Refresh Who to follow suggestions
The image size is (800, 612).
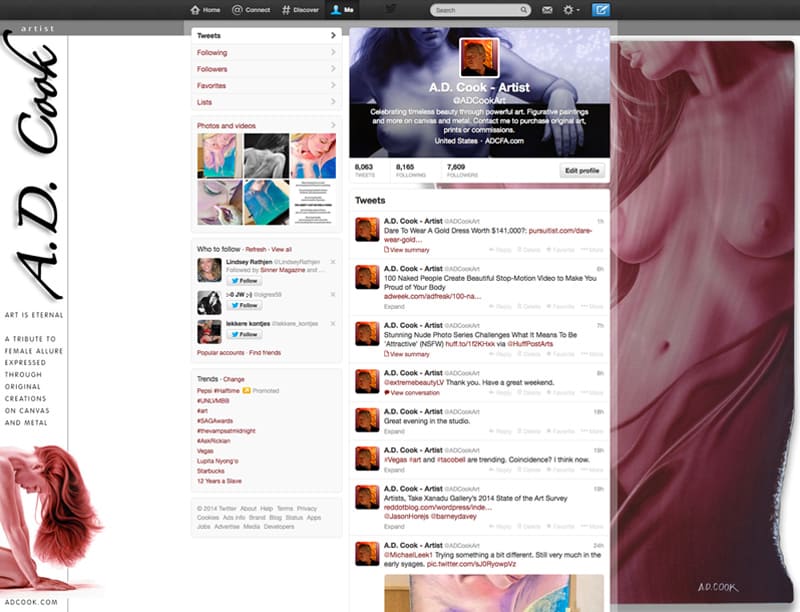pos(256,249)
